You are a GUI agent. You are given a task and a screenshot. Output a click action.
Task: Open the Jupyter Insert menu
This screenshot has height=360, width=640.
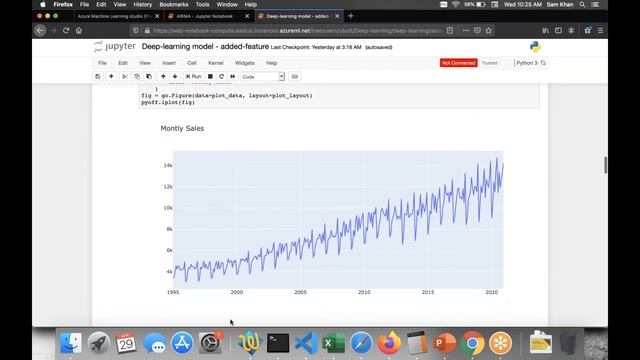(x=169, y=63)
